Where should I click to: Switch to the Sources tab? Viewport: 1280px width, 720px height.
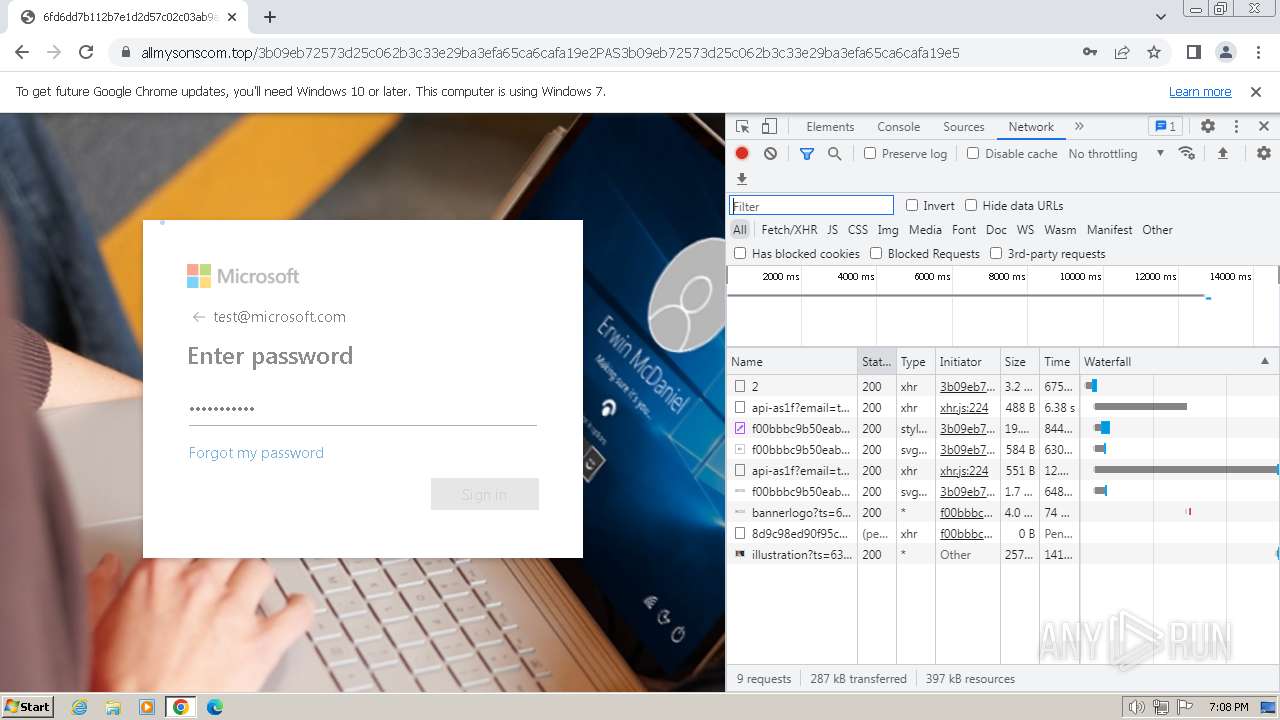(964, 127)
